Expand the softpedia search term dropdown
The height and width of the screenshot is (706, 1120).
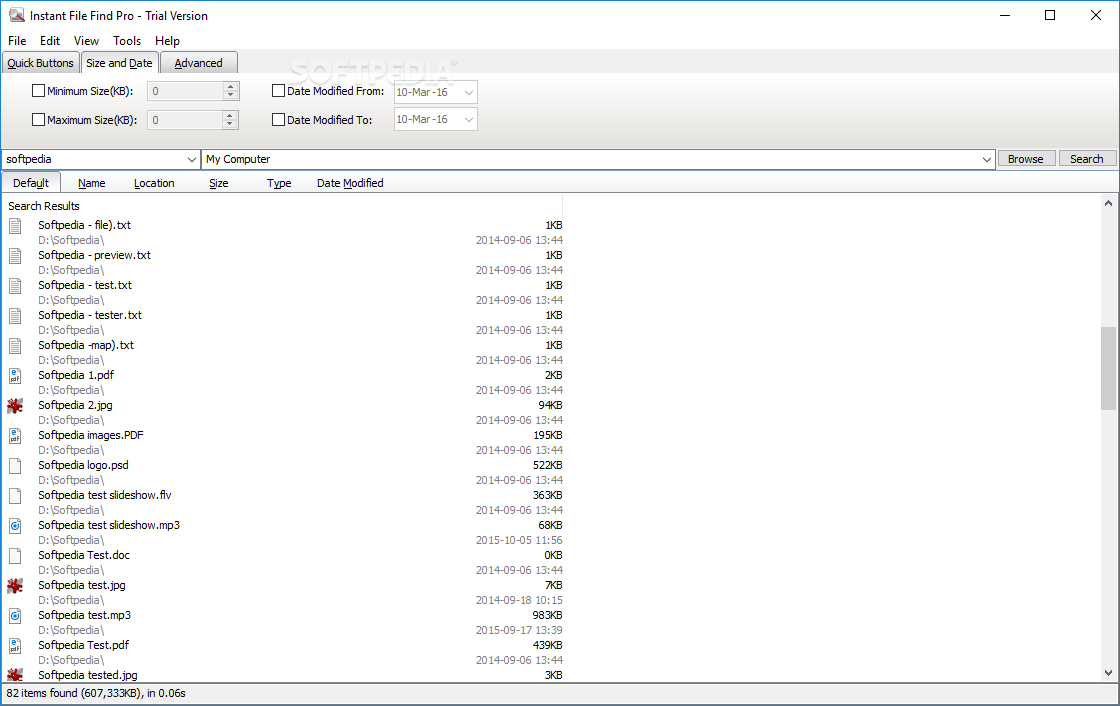coord(191,159)
